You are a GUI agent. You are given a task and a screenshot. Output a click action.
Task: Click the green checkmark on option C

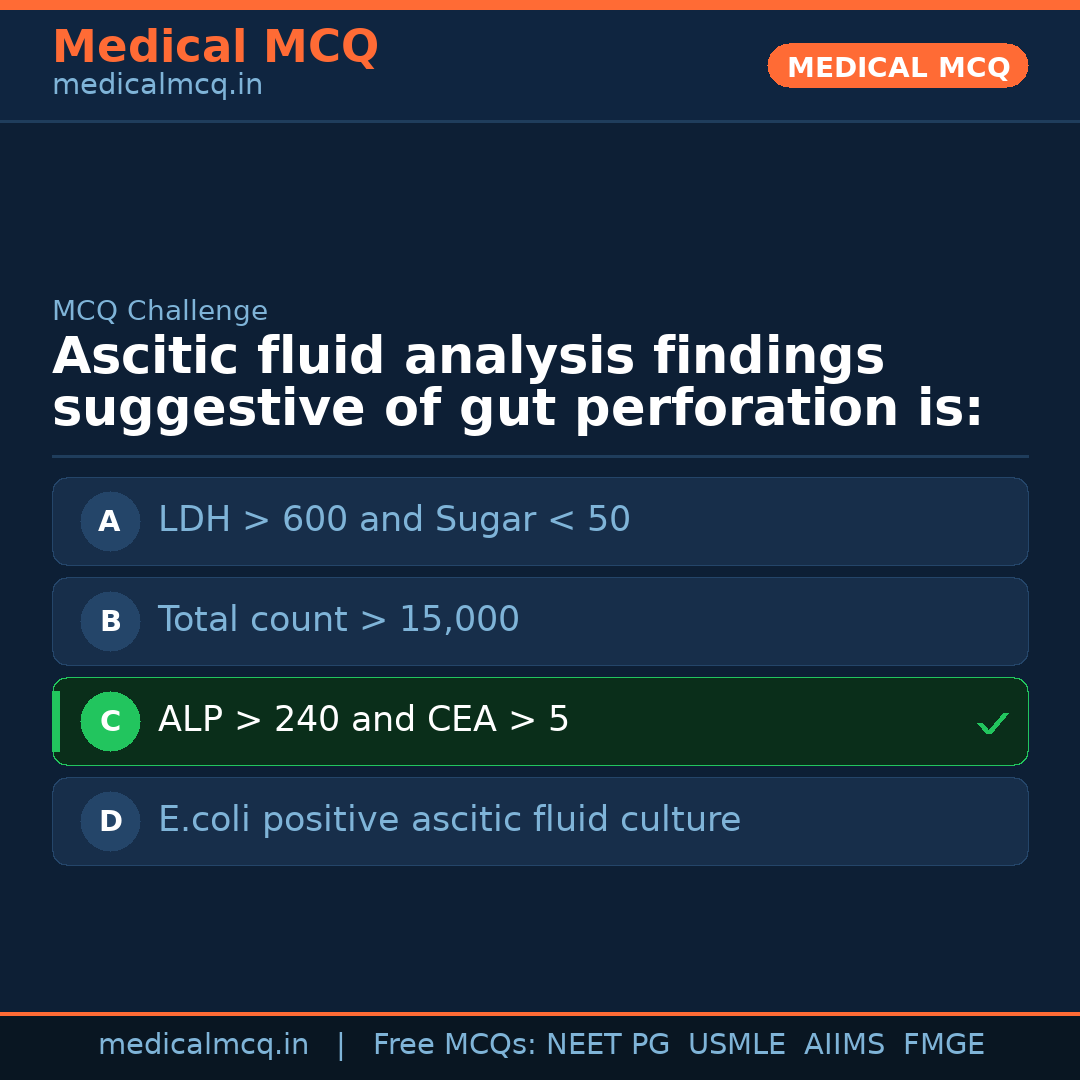coord(992,723)
